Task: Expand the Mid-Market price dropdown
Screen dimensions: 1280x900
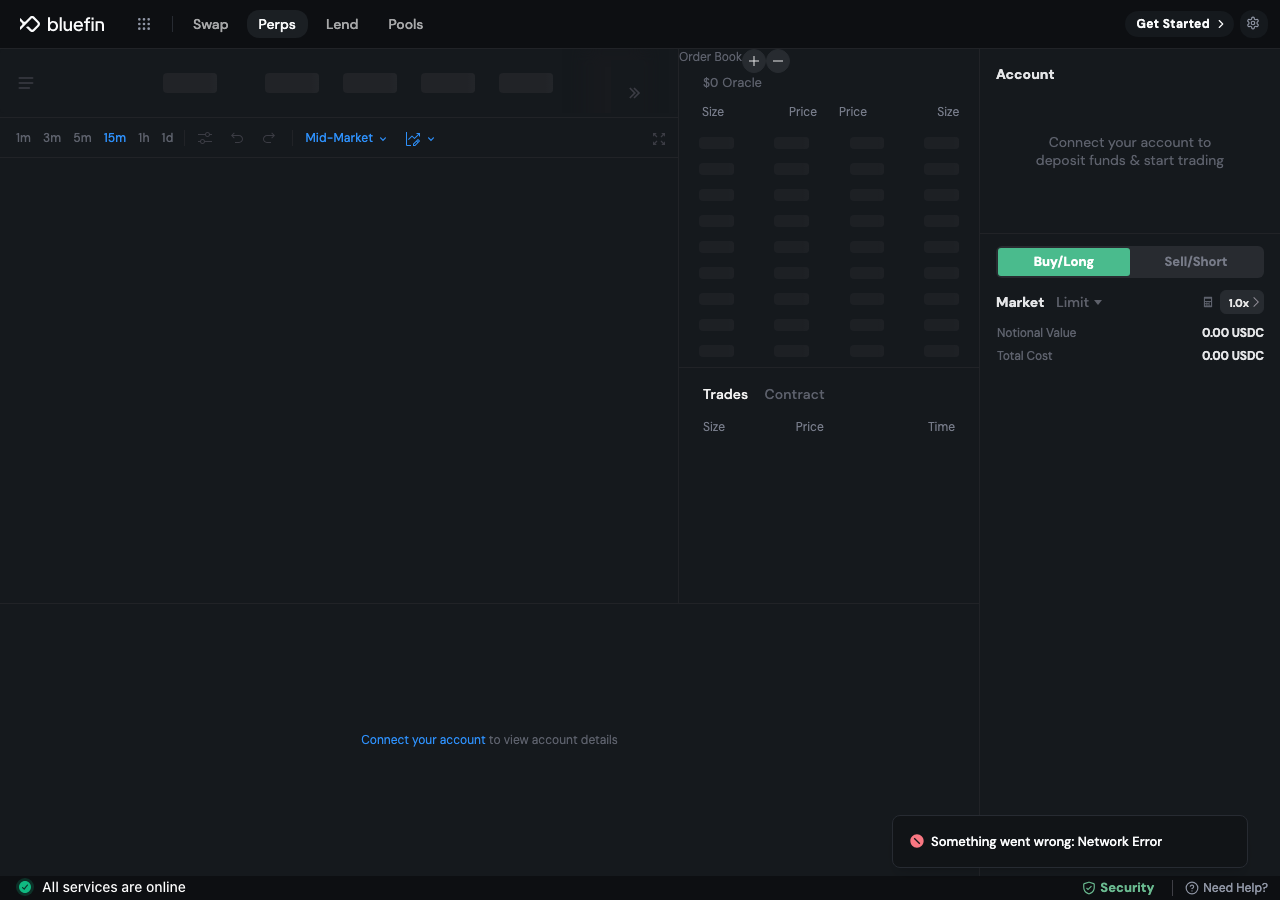Action: [x=346, y=138]
